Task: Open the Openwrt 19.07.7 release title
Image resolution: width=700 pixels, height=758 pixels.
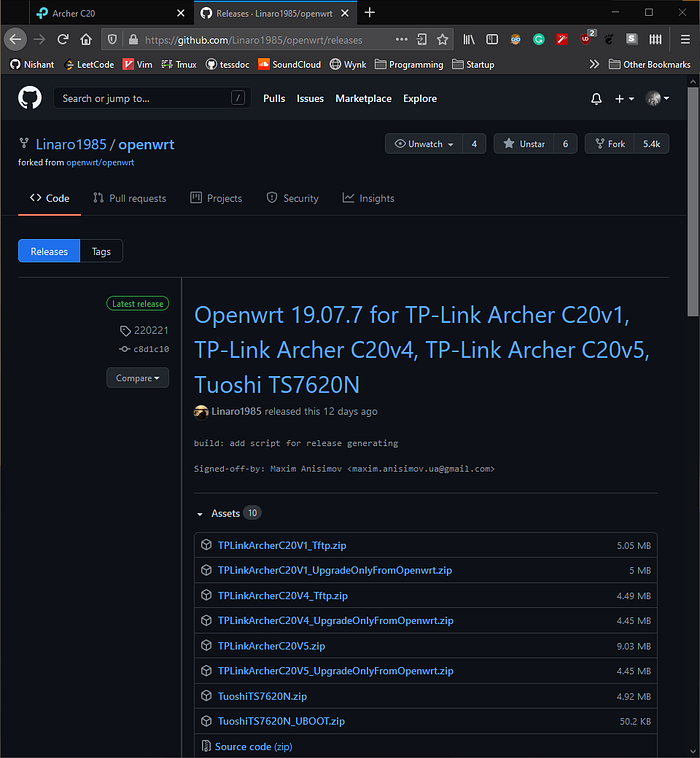Action: 422,350
